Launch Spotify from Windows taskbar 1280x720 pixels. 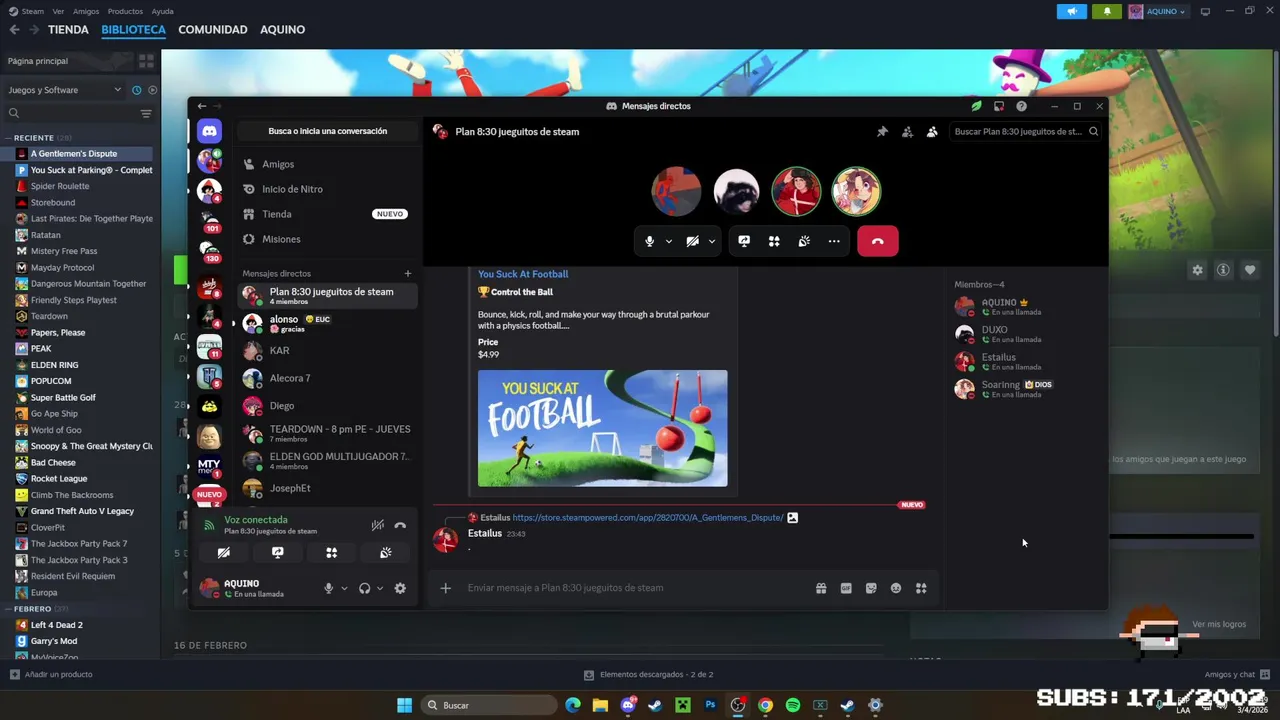click(793, 705)
